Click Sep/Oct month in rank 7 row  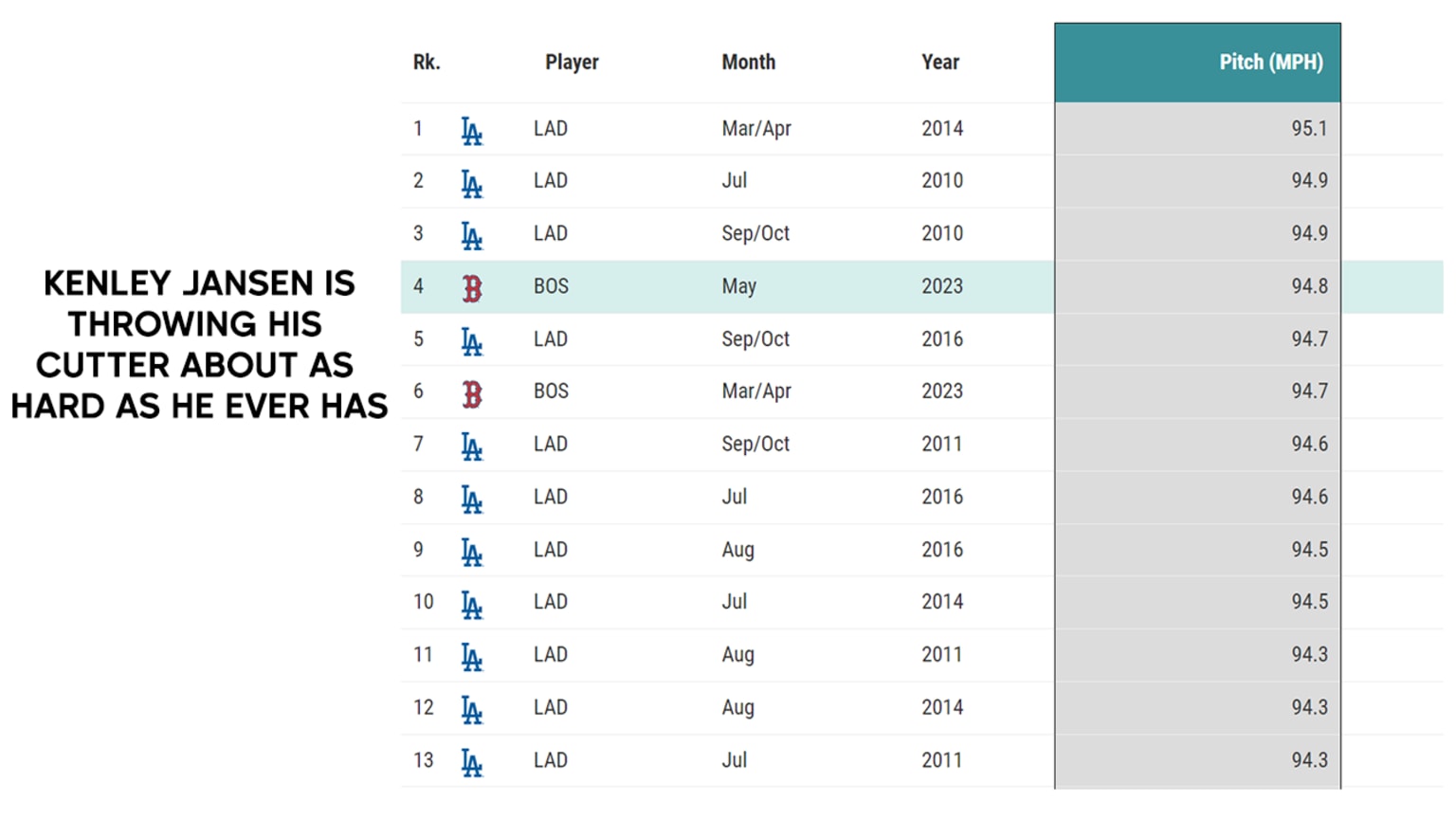coord(755,445)
